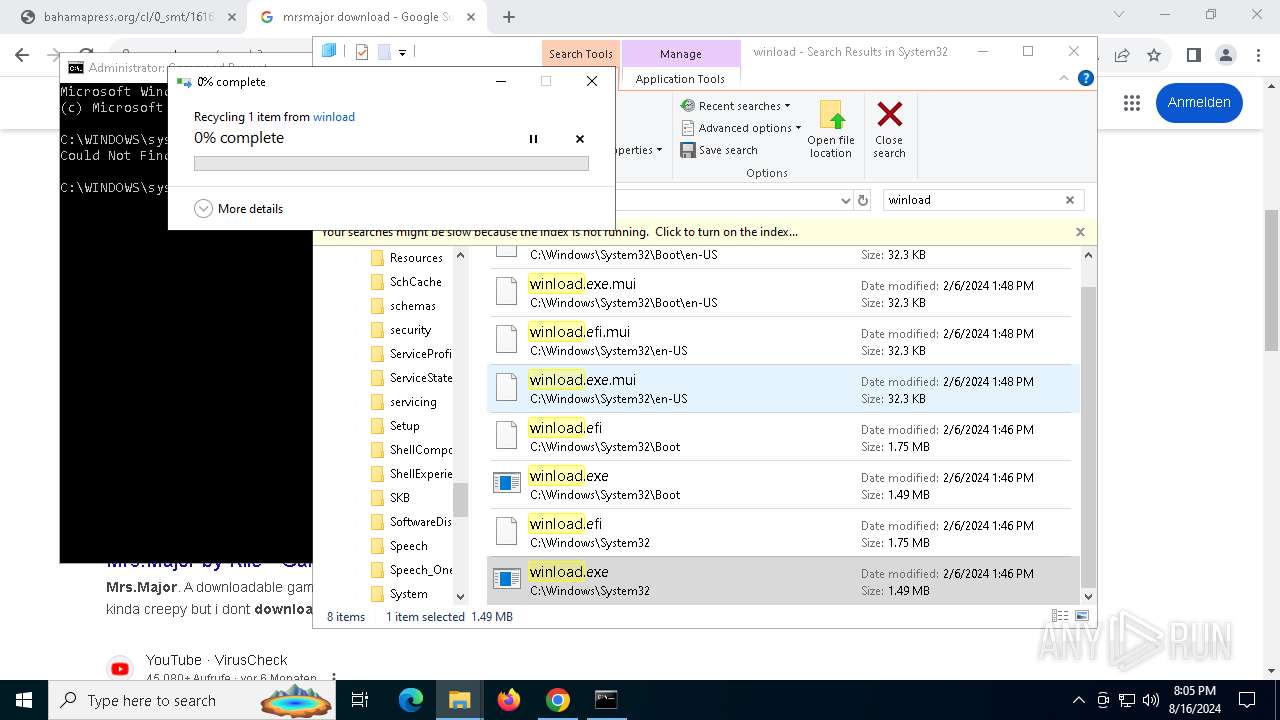Viewport: 1280px width, 720px height.
Task: Launch Microsoft Edge from taskbar
Action: (411, 700)
